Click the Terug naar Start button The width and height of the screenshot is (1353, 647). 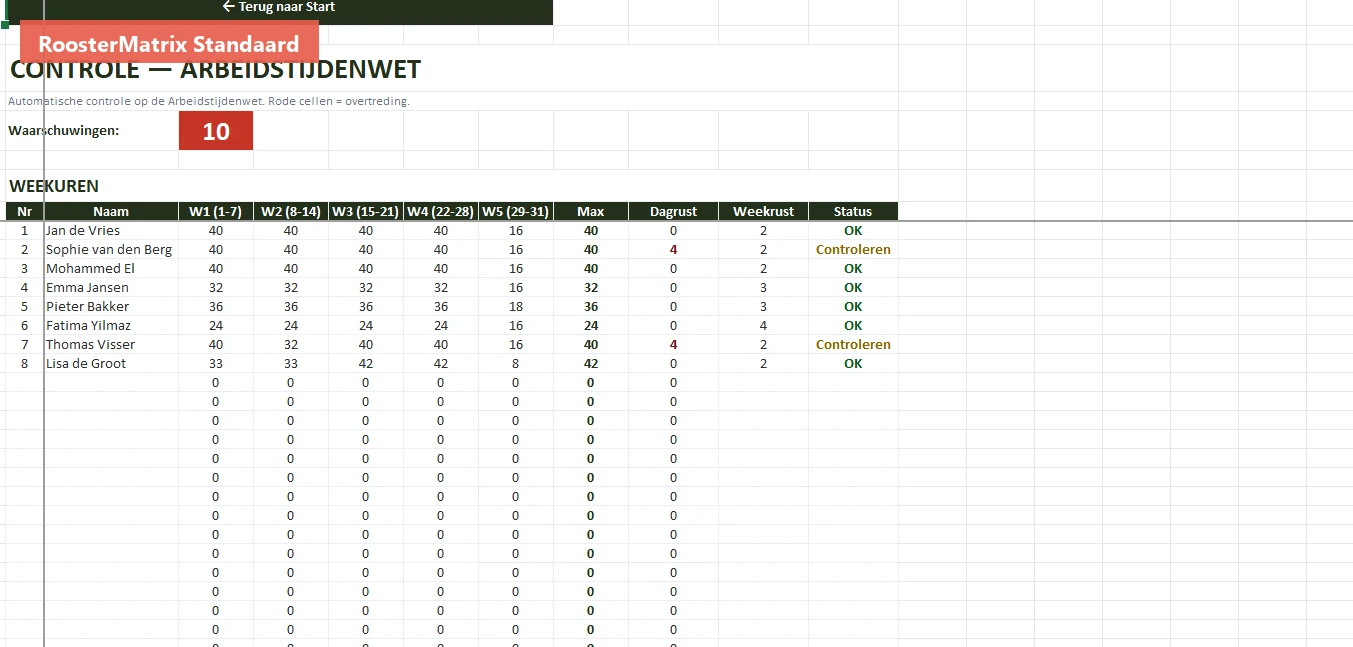[x=279, y=7]
